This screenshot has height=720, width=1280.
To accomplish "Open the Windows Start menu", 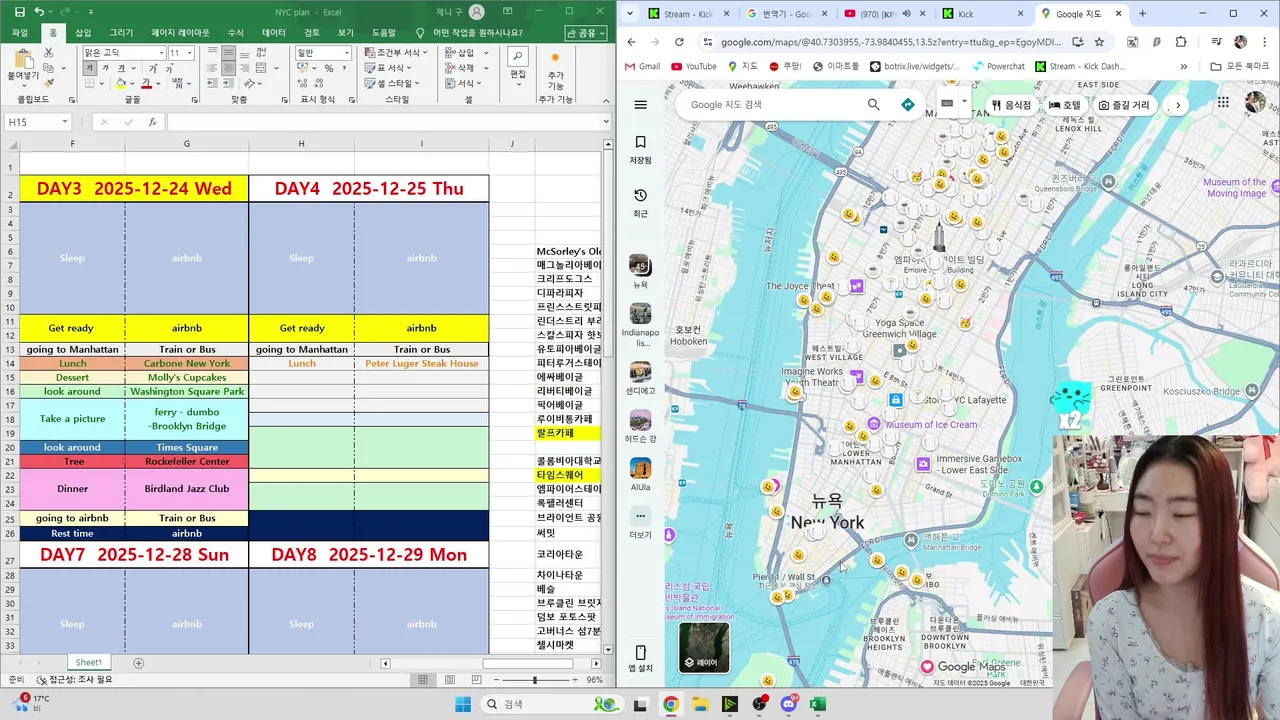I will click(463, 704).
